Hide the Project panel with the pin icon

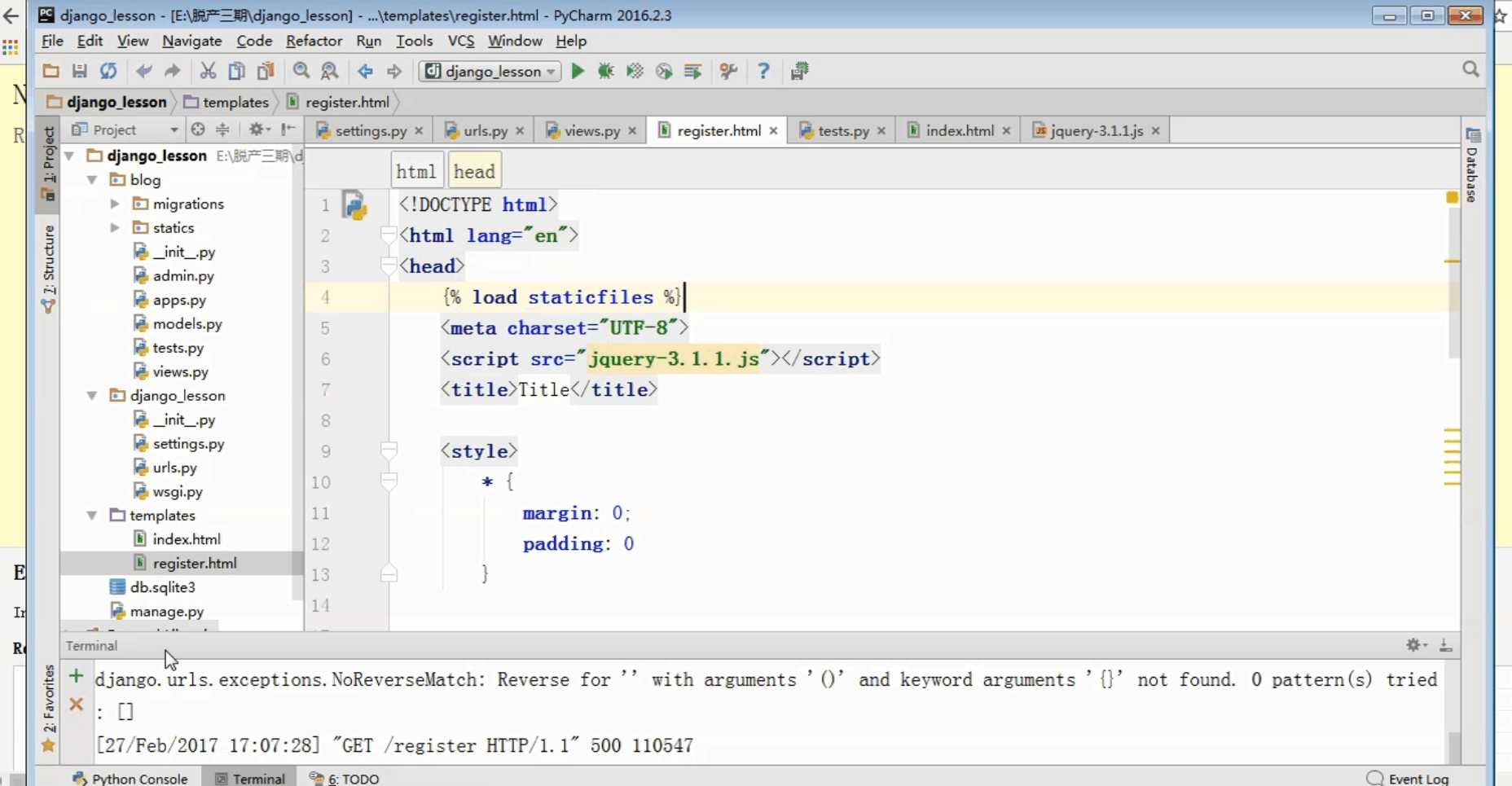288,130
